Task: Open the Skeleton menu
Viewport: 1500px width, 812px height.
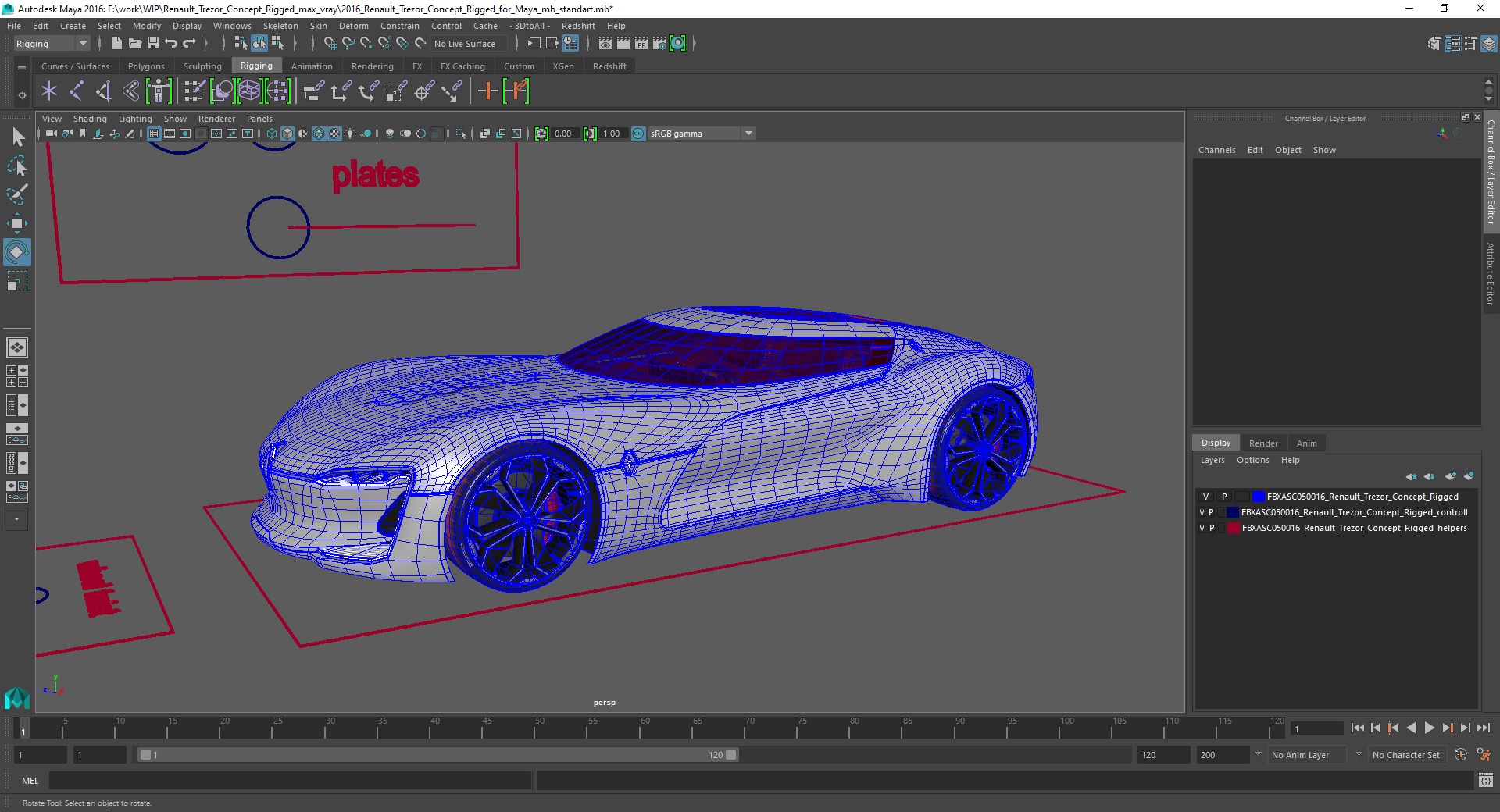Action: click(x=280, y=26)
